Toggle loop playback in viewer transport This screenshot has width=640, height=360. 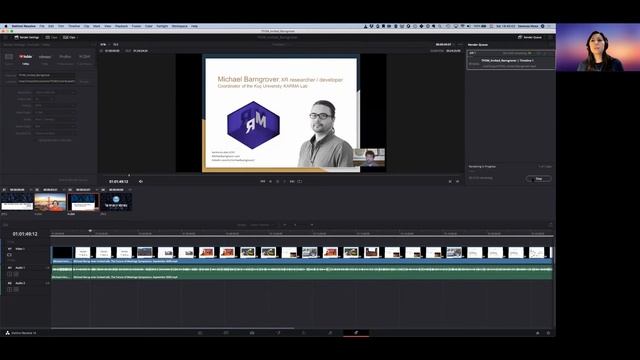(x=300, y=181)
